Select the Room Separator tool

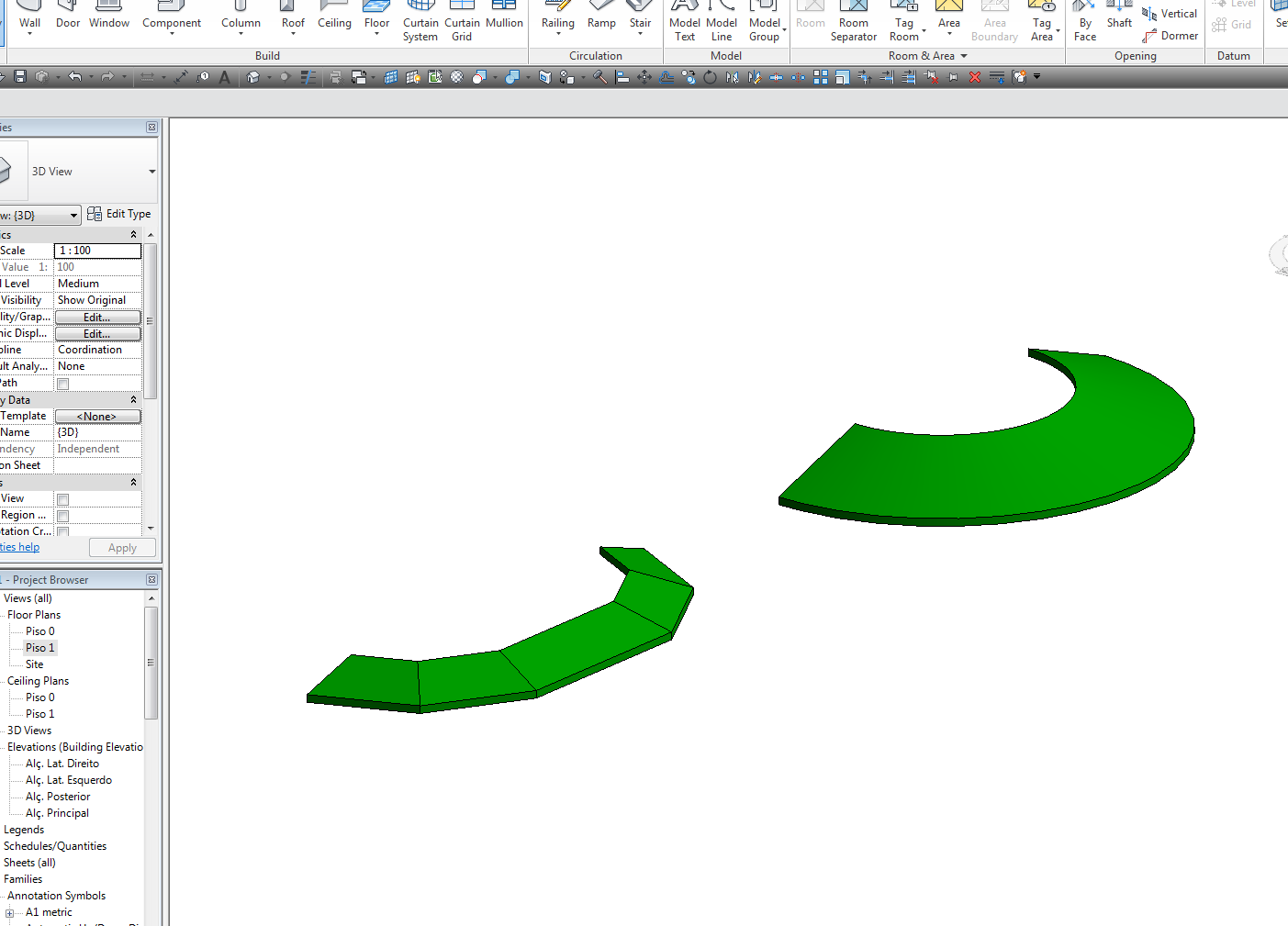point(854,20)
